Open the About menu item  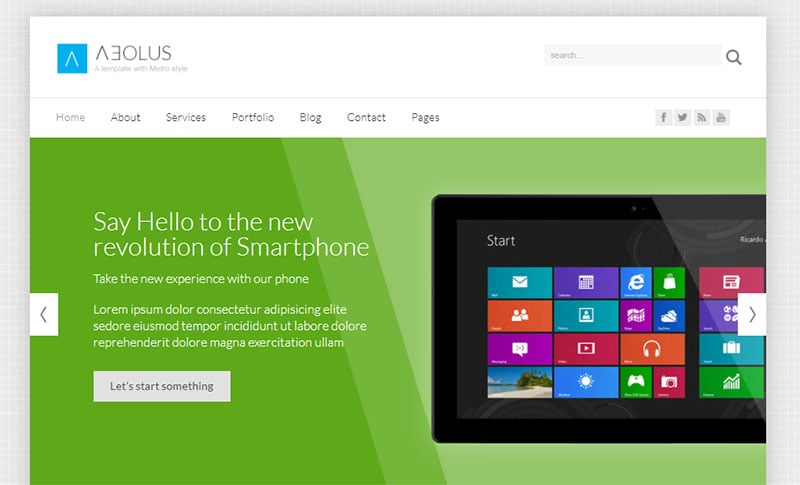tap(126, 117)
